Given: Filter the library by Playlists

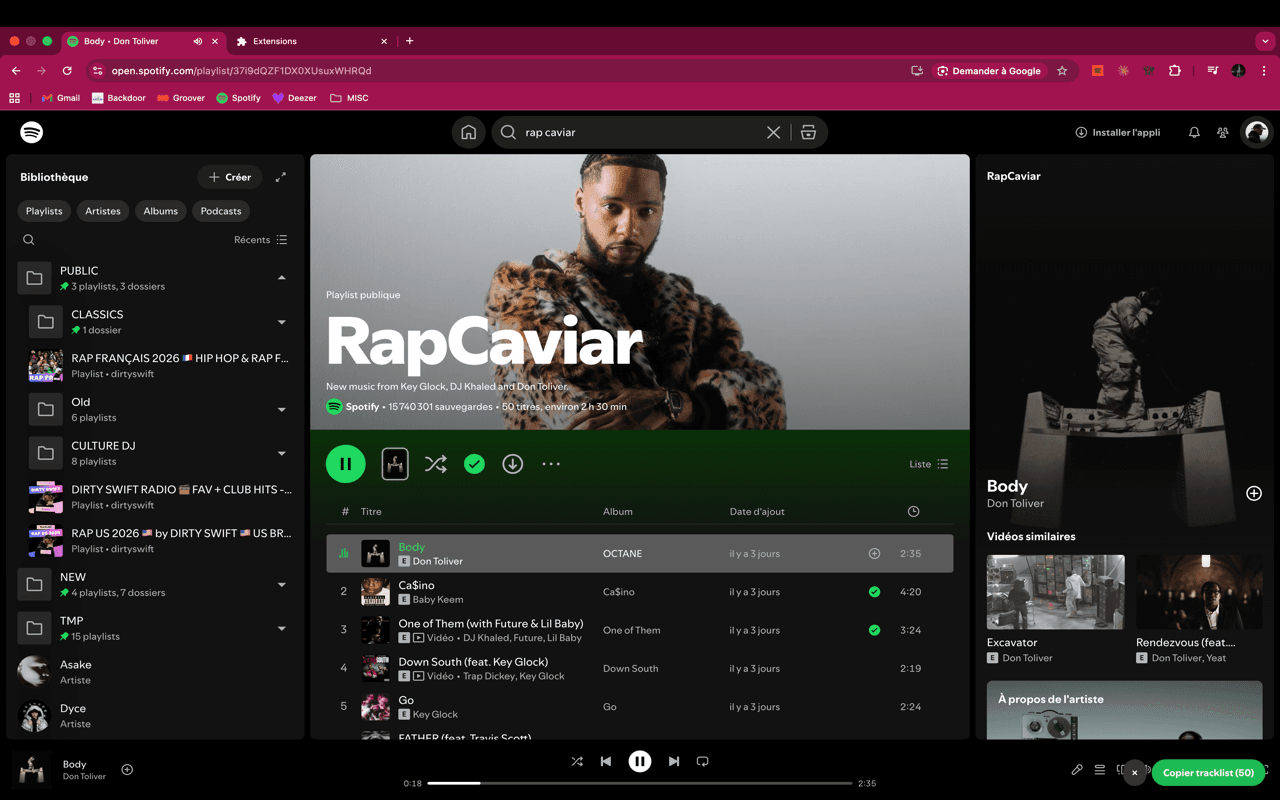Looking at the screenshot, I should pos(44,211).
